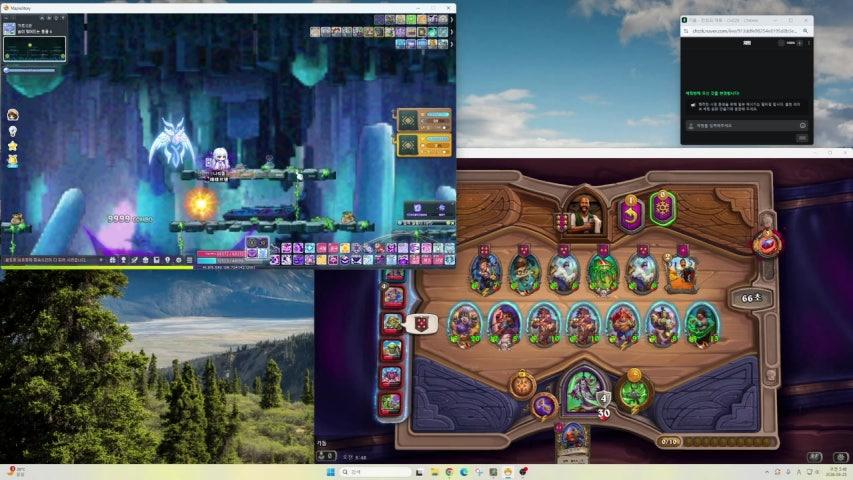Image resolution: width=853 pixels, height=480 pixels.
Task: Click the 66-second turn timer
Action: [x=752, y=298]
